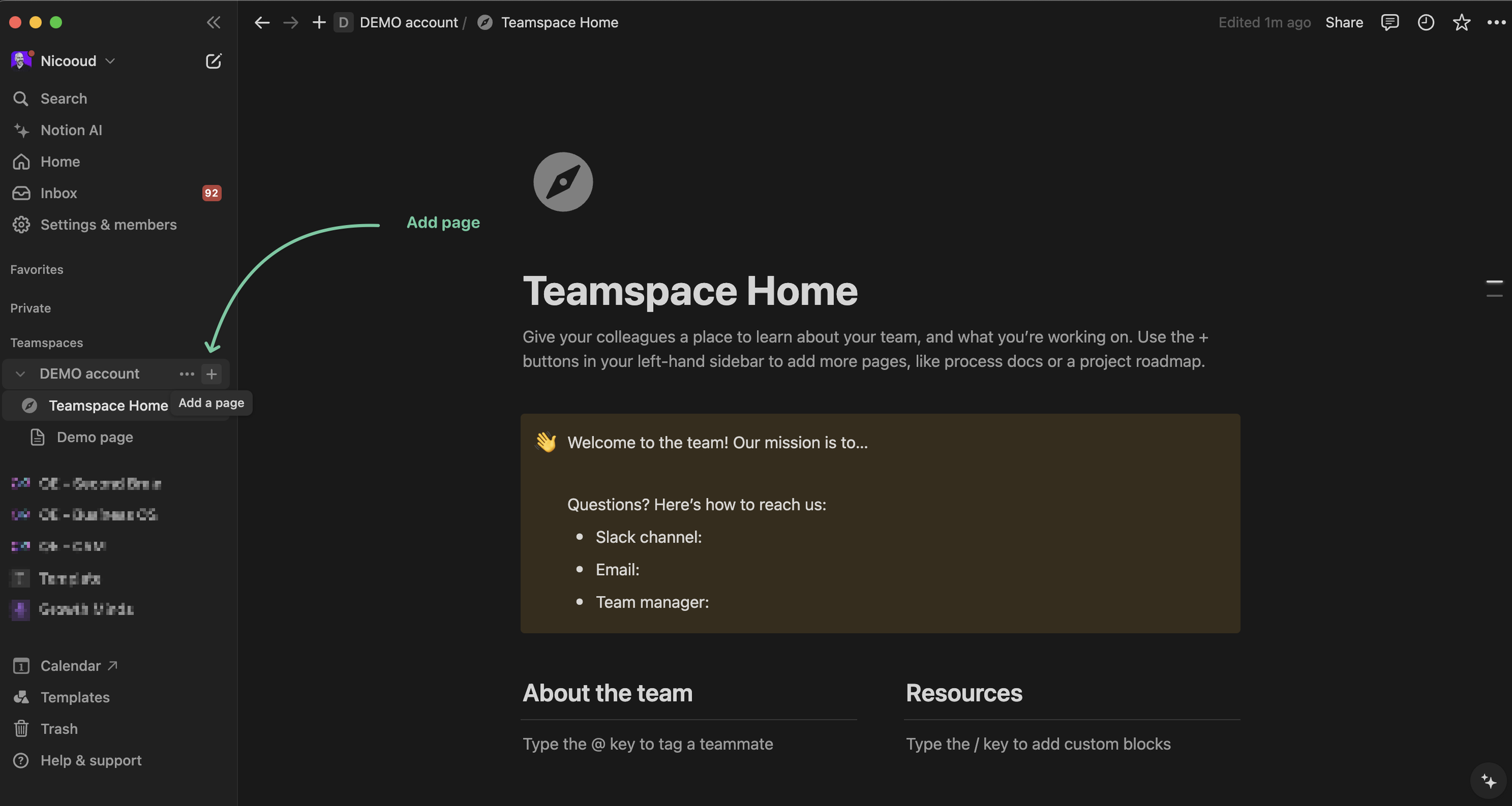Collapse the DEMO account teamspace chevron
1512x806 pixels.
click(21, 374)
